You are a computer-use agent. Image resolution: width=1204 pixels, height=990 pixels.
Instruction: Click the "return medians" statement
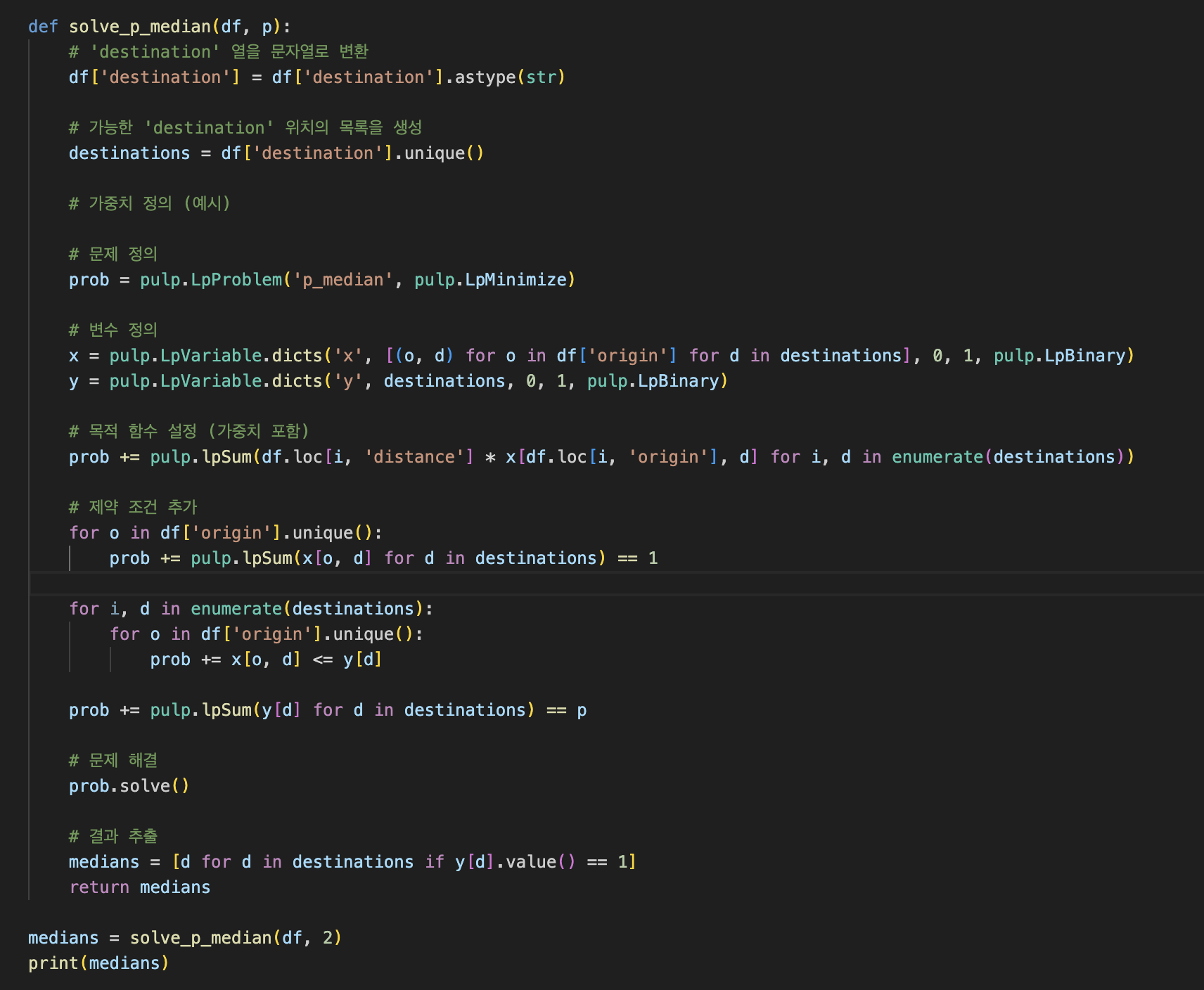(139, 887)
